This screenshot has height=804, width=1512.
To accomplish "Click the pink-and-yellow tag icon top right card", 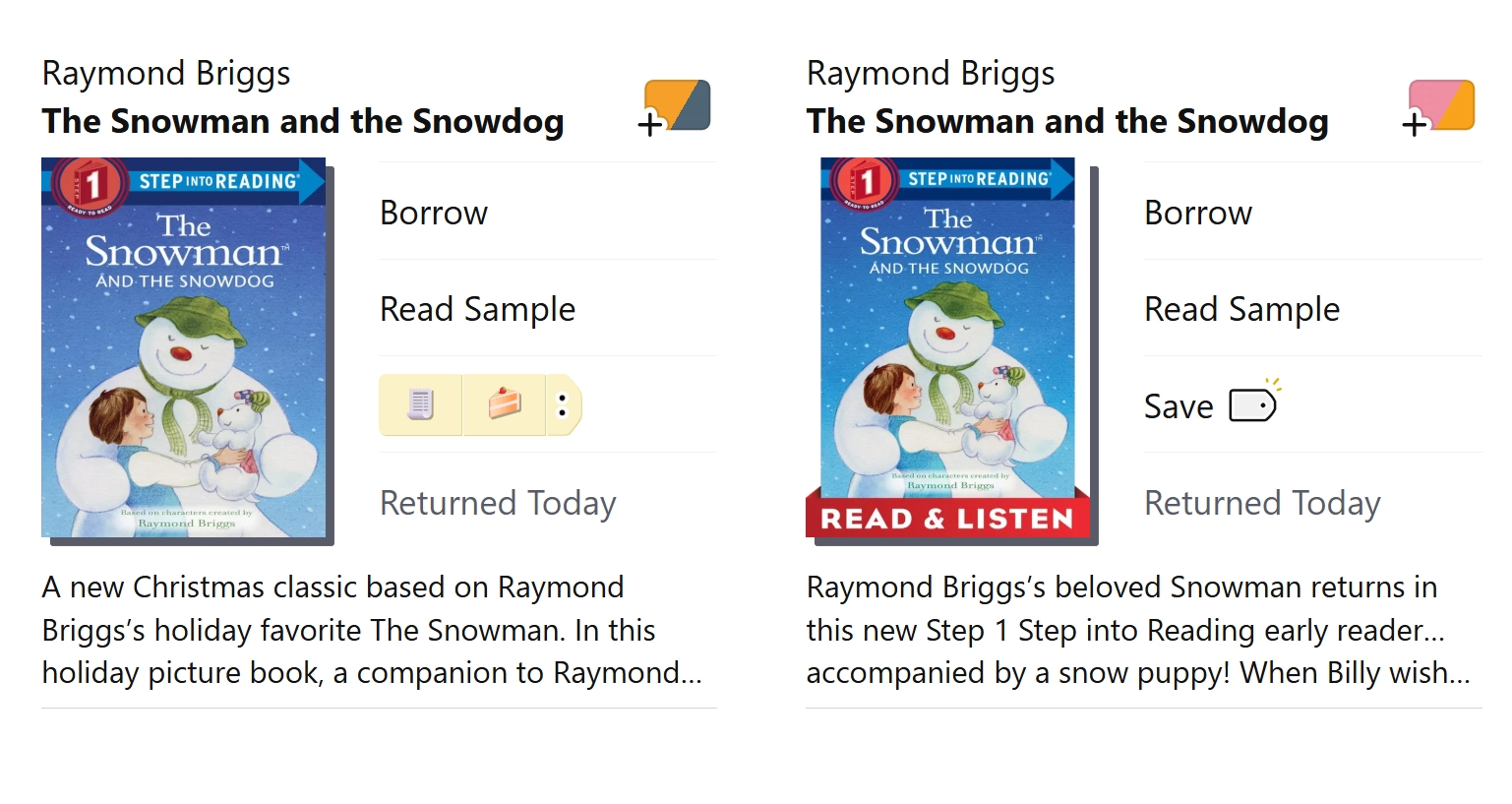I will [x=1439, y=106].
